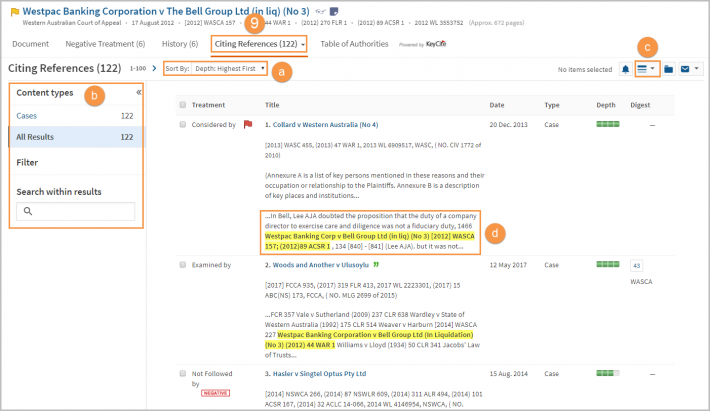
Task: Select All Results in sidebar
Action: 76,137
